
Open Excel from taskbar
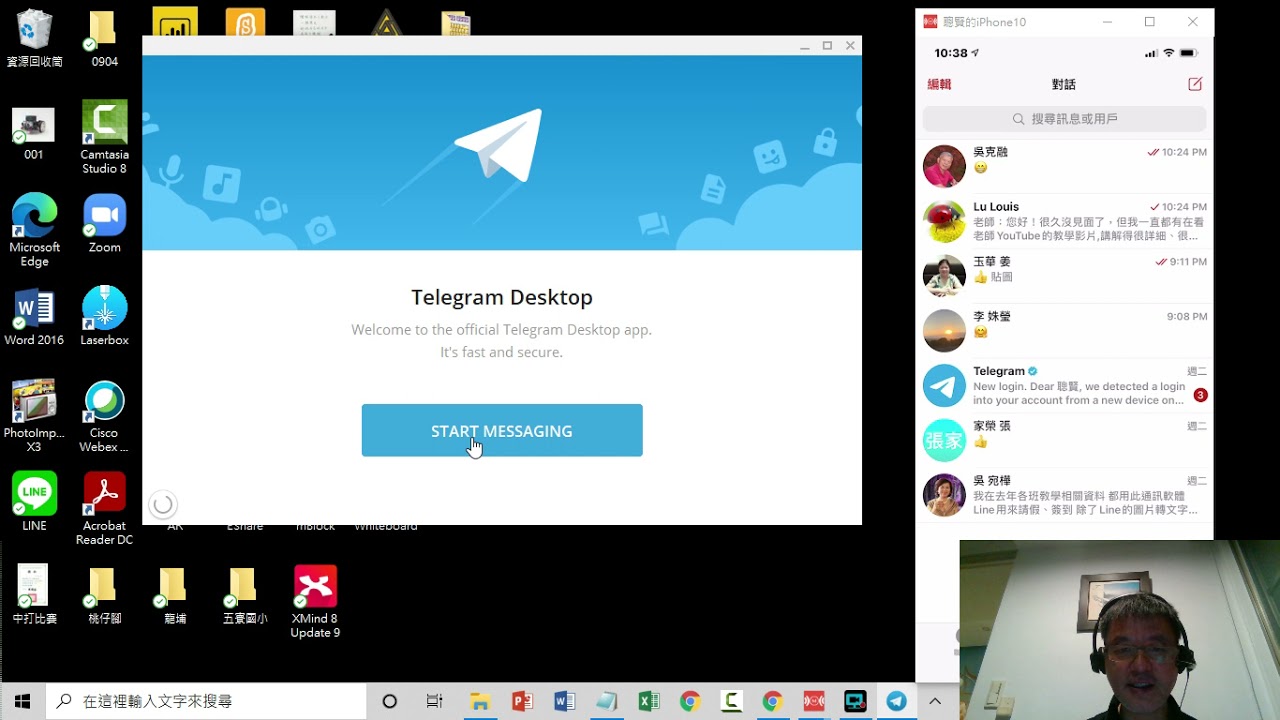[x=648, y=701]
